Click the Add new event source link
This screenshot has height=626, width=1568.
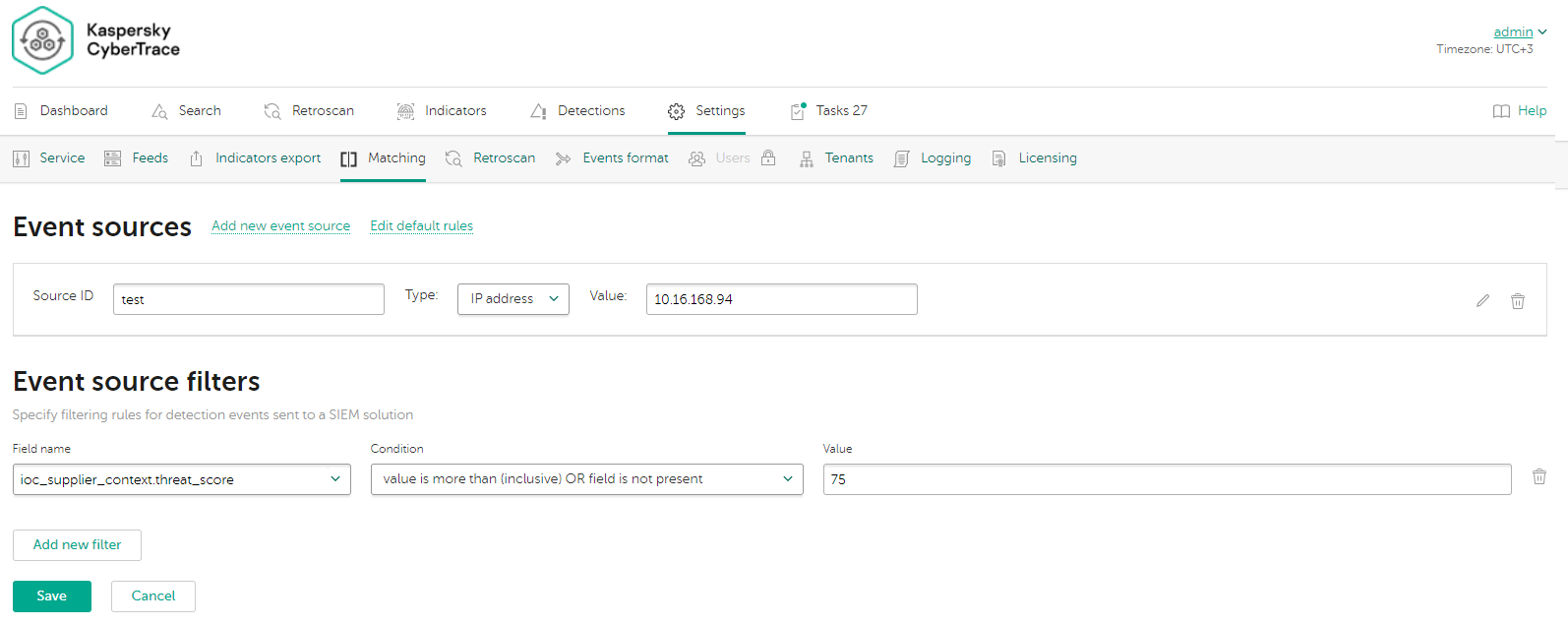click(280, 226)
